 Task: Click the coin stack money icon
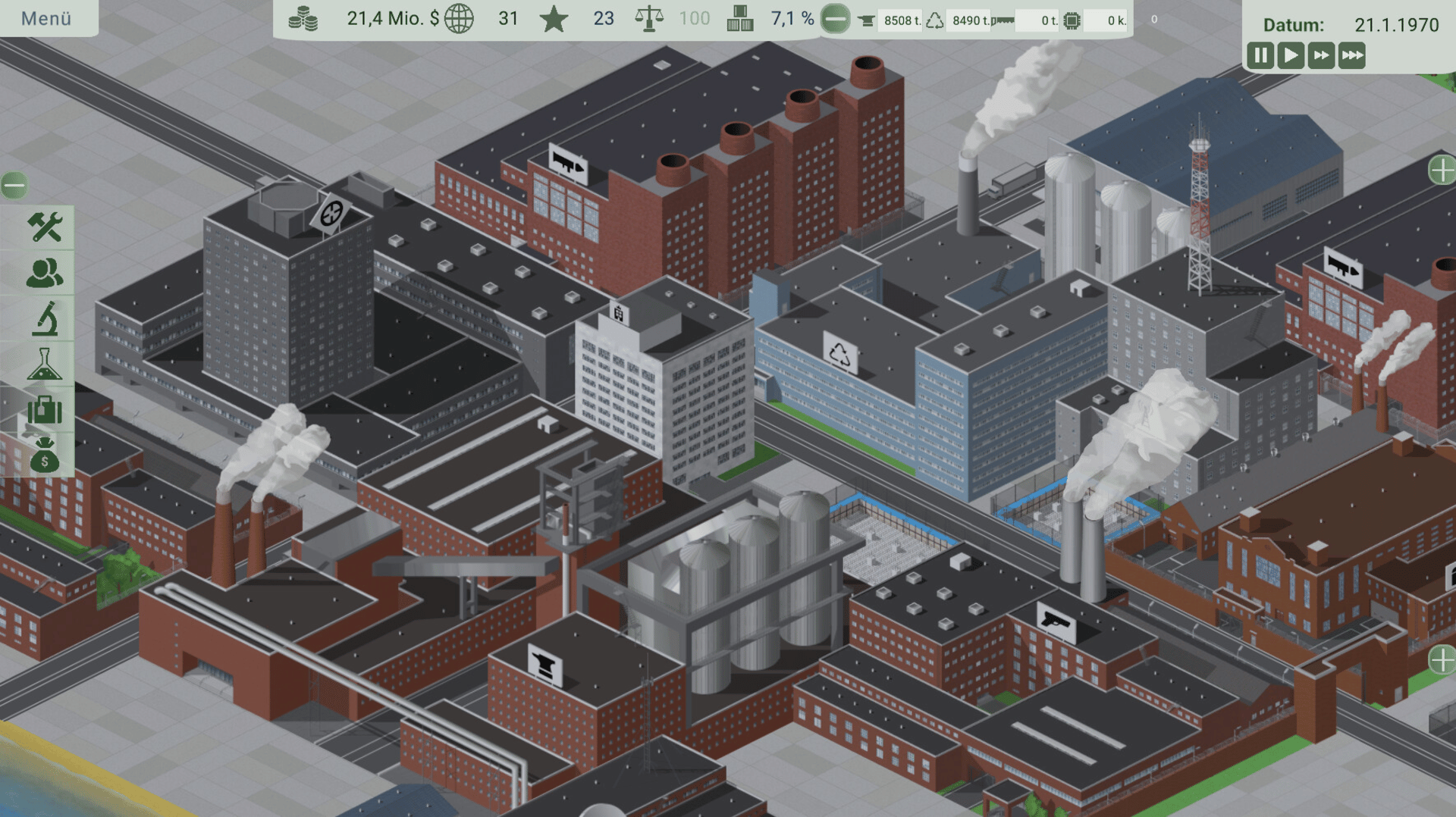[303, 18]
